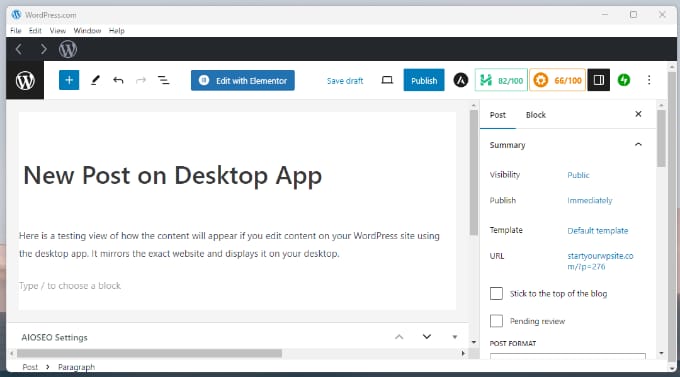Open the Astra settings circular icon
This screenshot has height=377, width=680.
coord(461,80)
